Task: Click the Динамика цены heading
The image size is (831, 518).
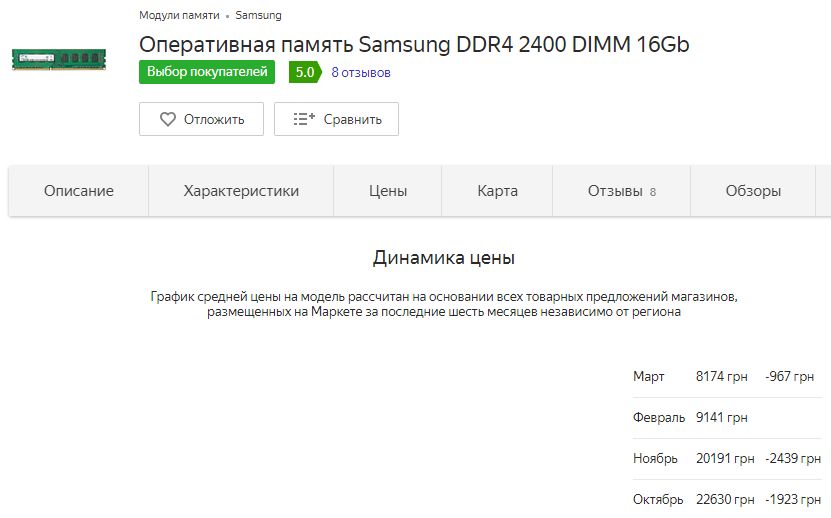Action: 444,258
